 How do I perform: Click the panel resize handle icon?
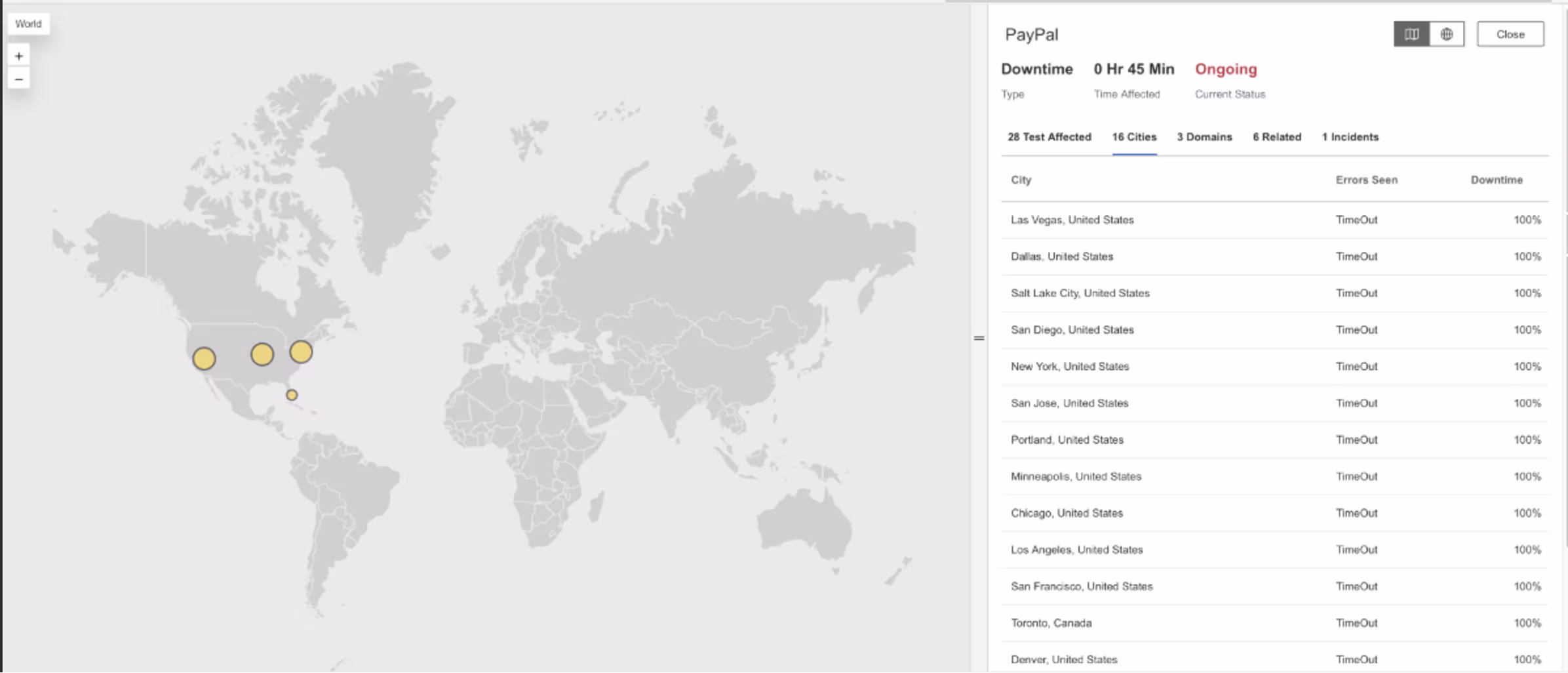979,338
